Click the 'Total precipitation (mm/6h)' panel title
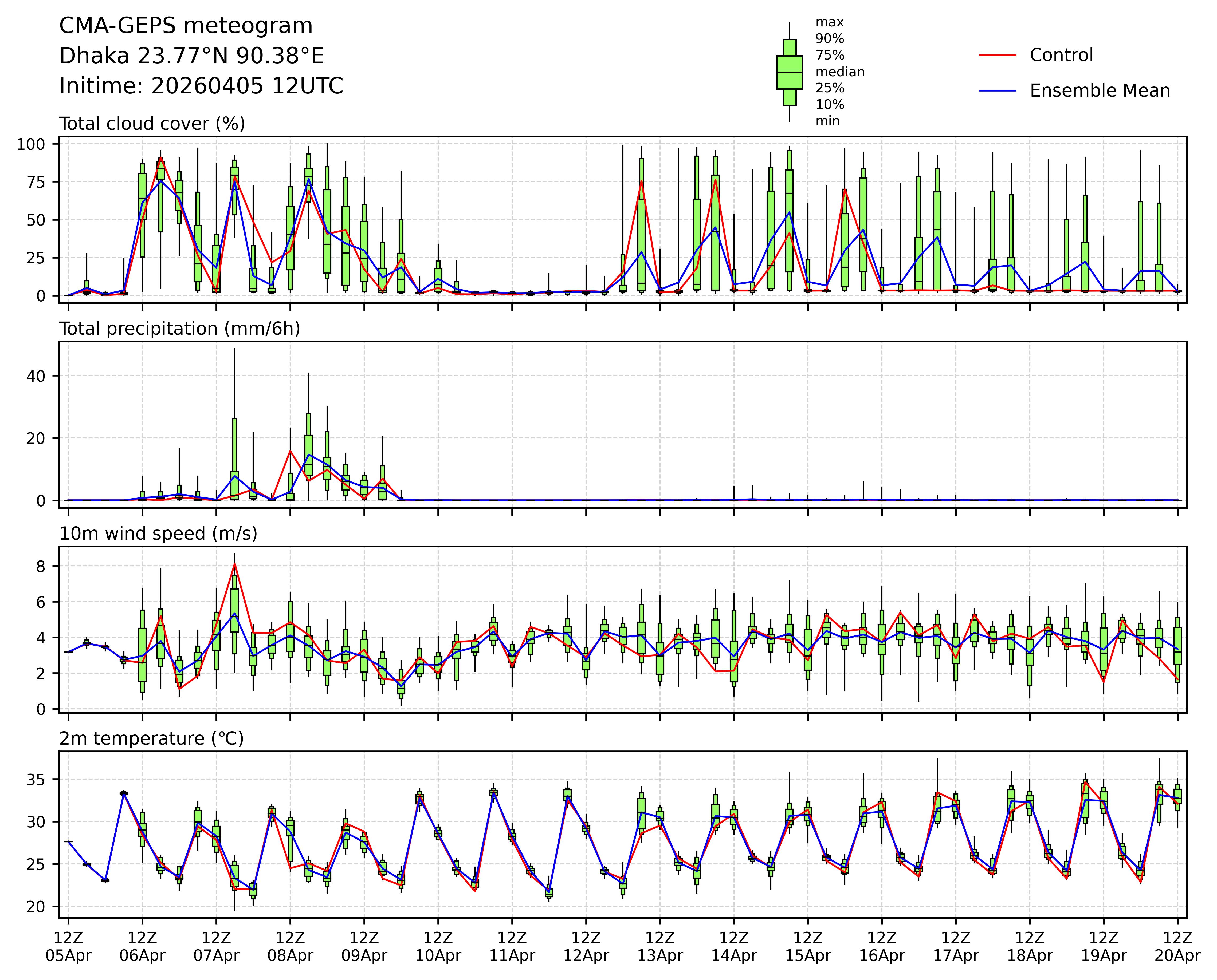This screenshot has width=1217, height=980. (x=180, y=329)
